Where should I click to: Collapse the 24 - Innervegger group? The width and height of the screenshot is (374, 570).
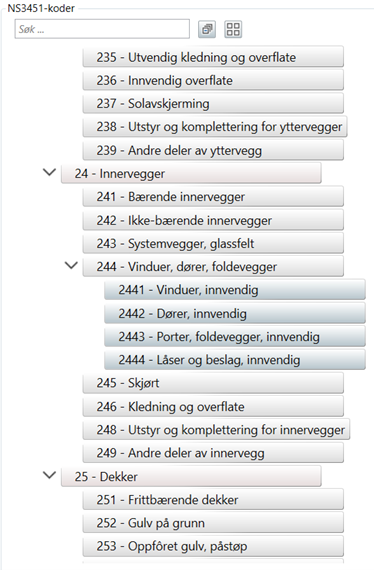tap(49, 172)
